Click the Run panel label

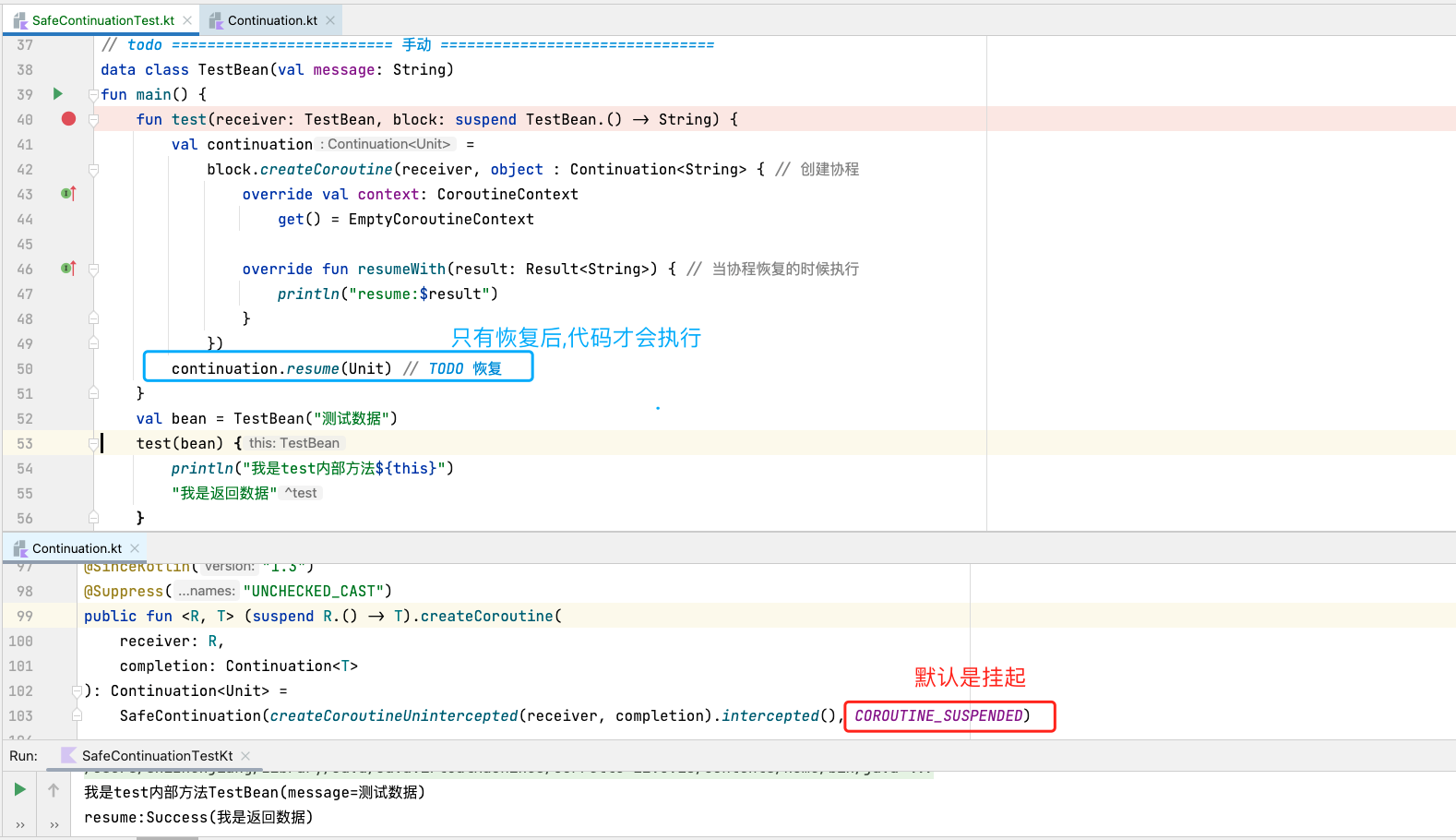pos(23,756)
